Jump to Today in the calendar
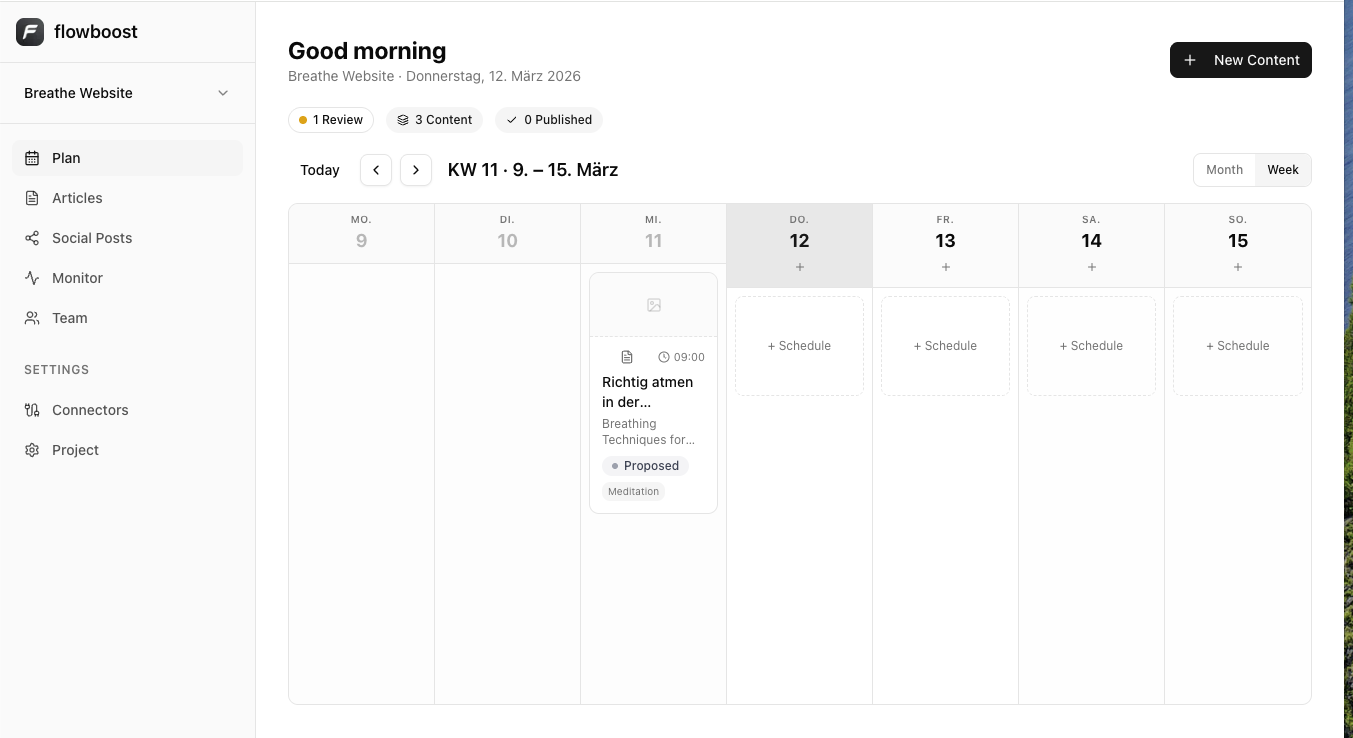1353x738 pixels. (x=319, y=170)
